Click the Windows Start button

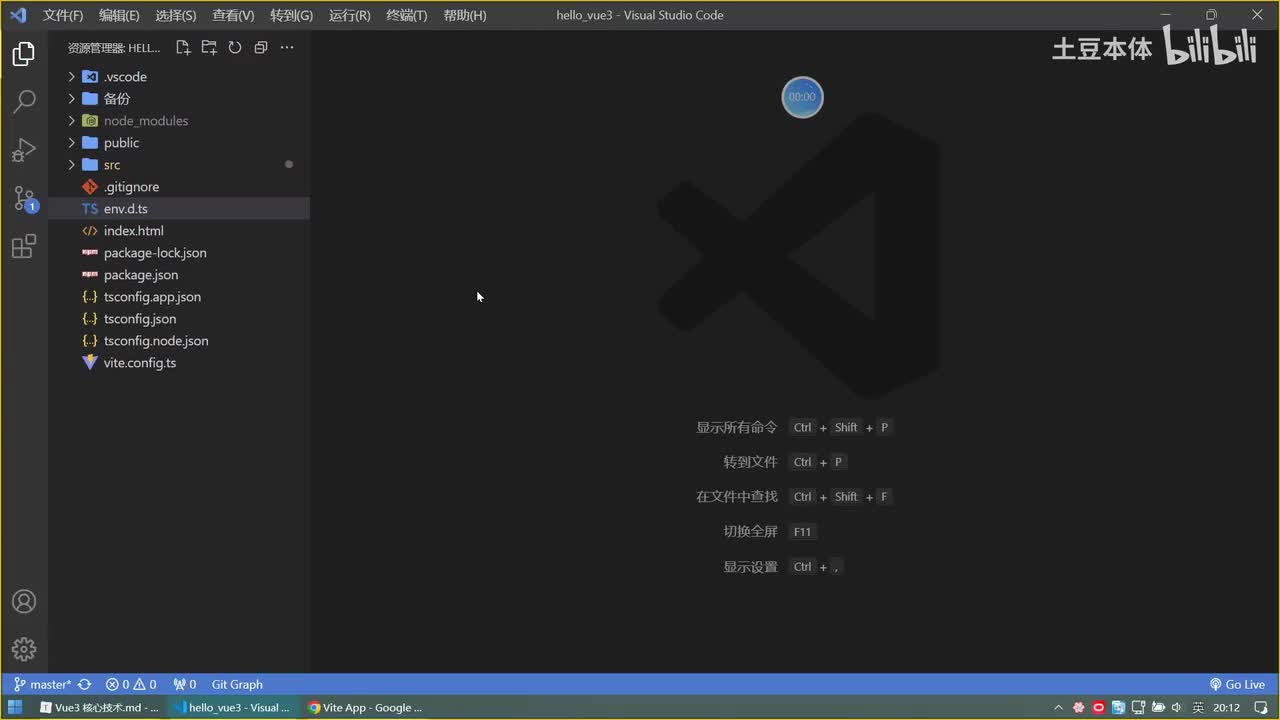(x=15, y=707)
